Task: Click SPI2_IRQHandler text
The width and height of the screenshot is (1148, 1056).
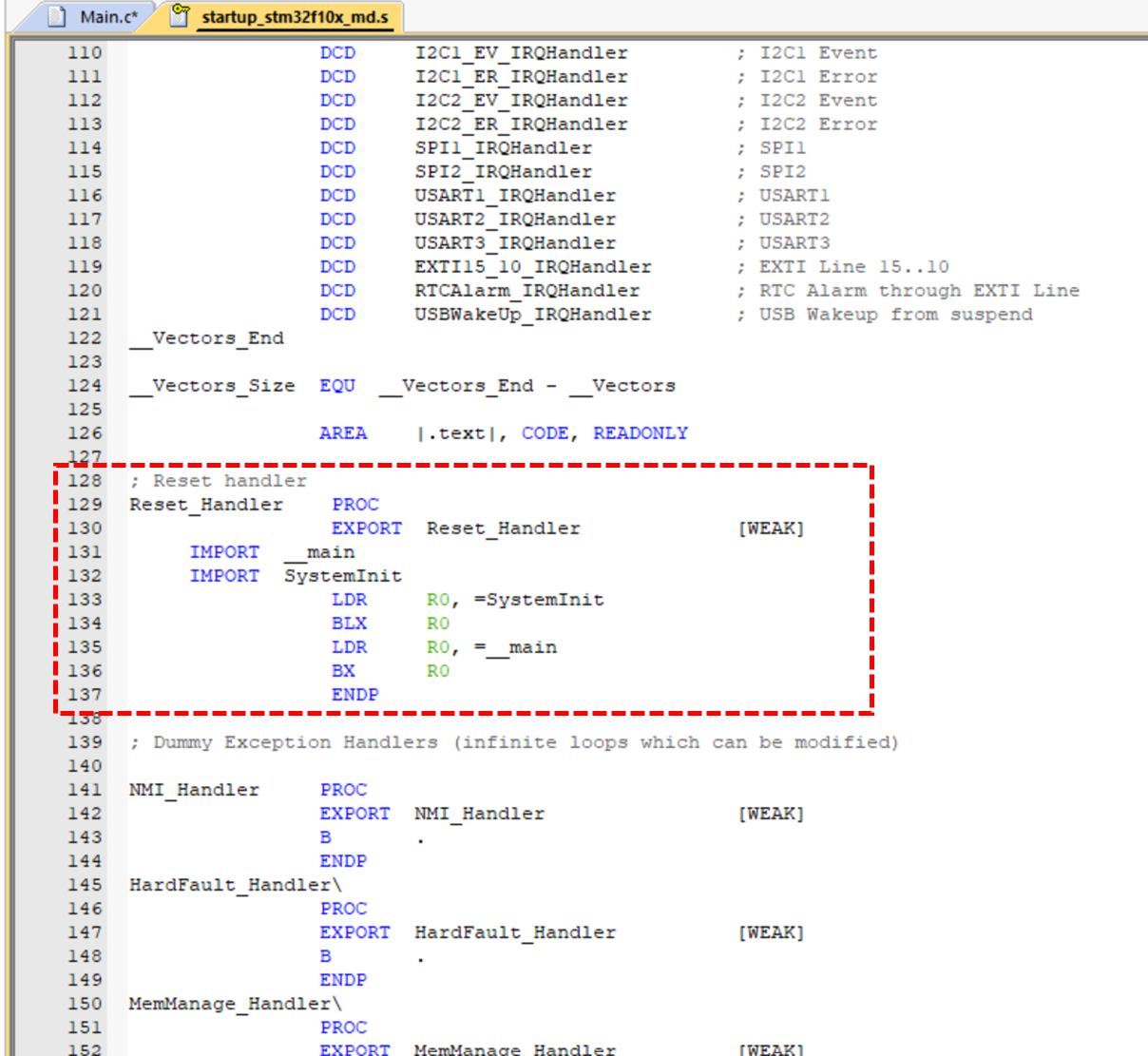Action: point(504,172)
